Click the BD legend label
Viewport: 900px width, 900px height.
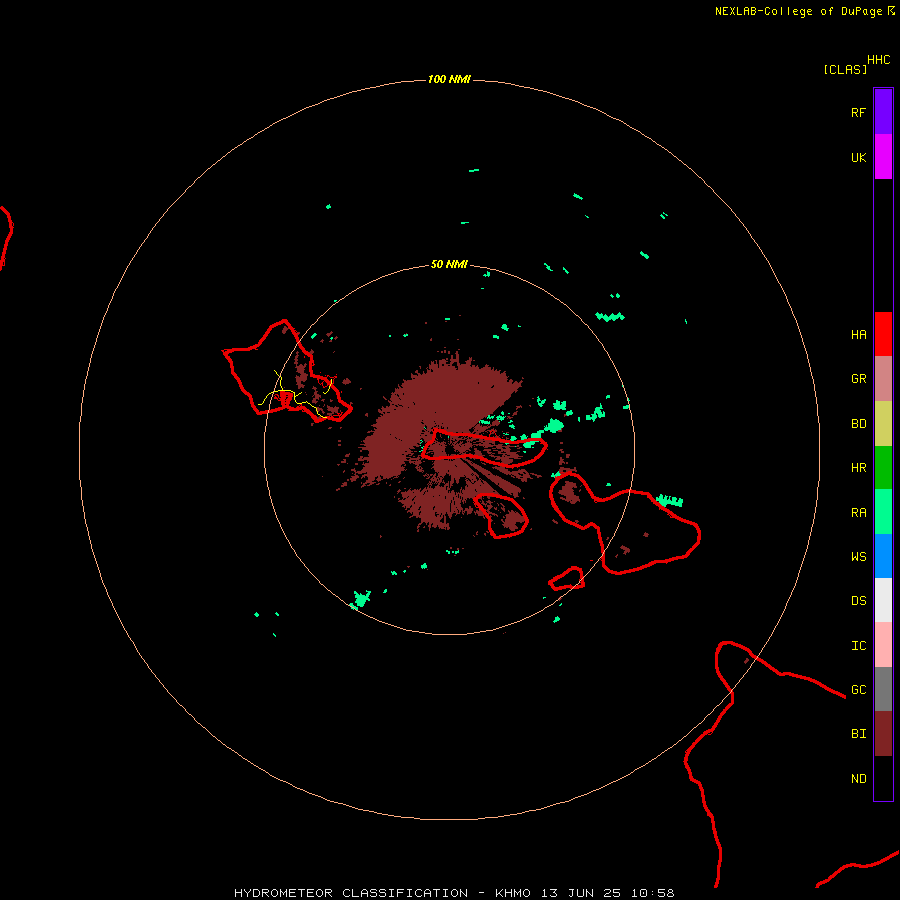(x=858, y=424)
